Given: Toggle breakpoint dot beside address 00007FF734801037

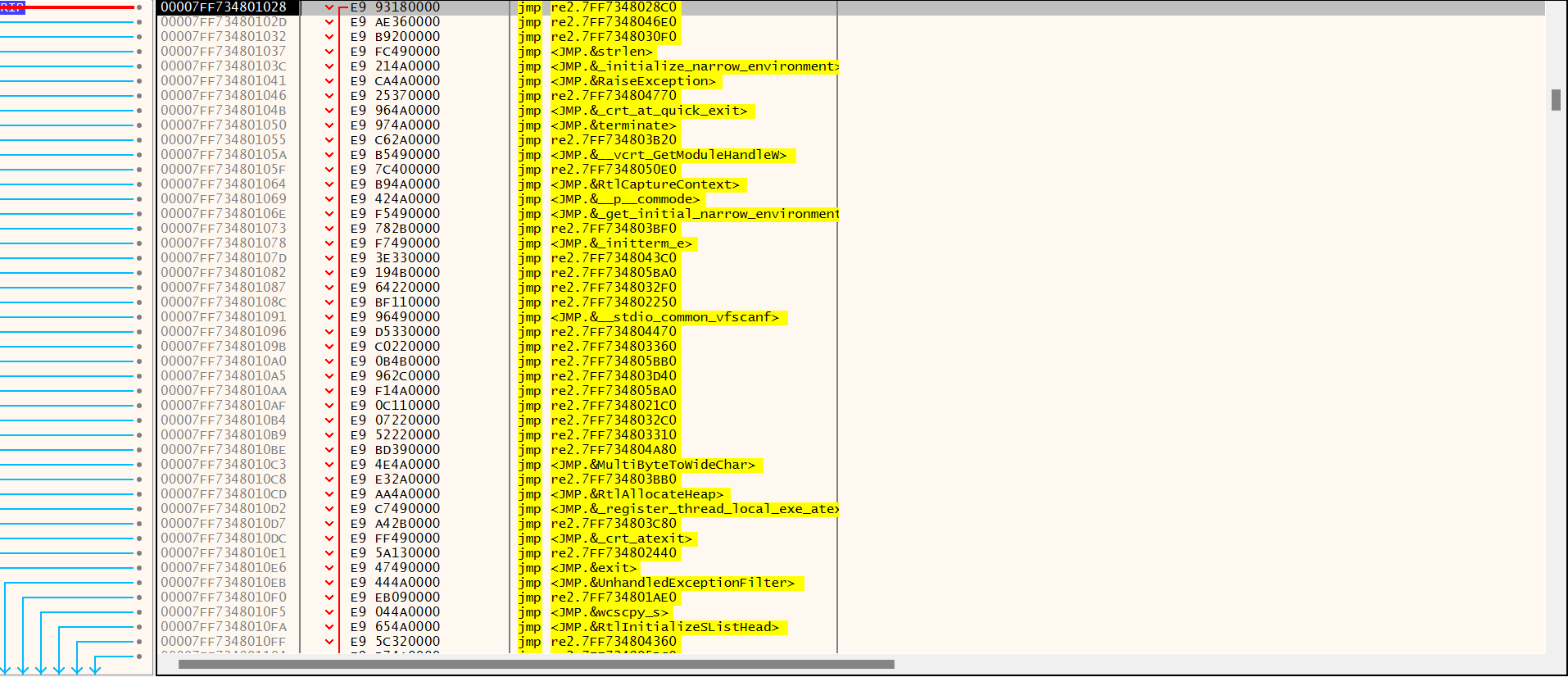Looking at the screenshot, I should (x=139, y=52).
